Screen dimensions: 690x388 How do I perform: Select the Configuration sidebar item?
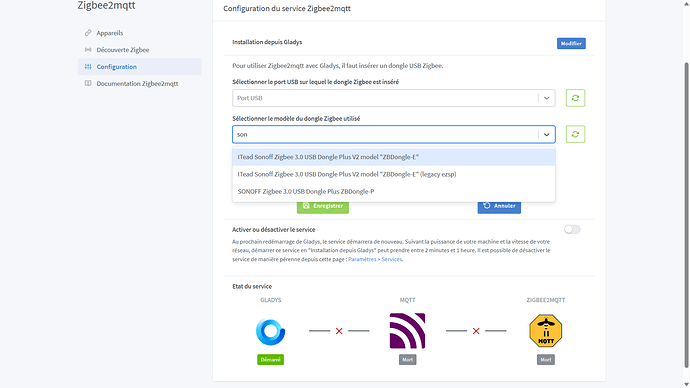[139, 67]
